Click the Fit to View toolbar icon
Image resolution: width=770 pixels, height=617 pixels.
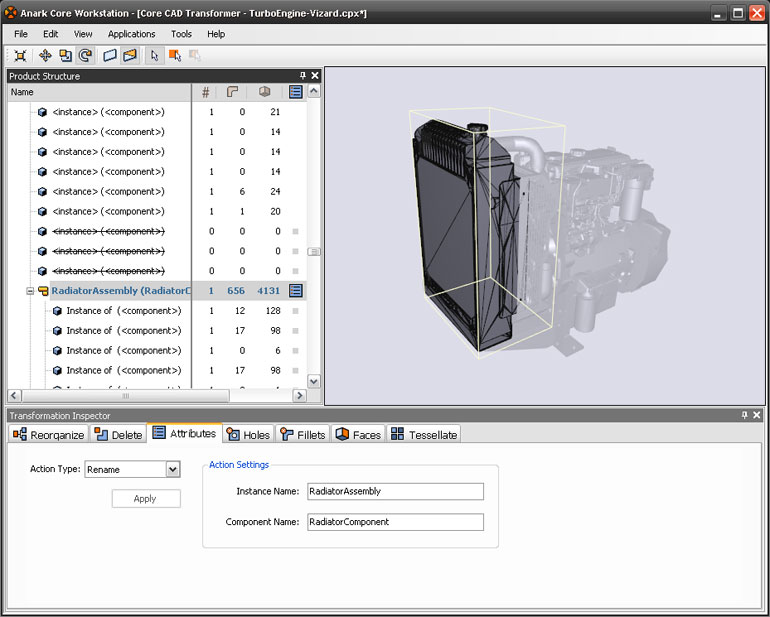coord(20,56)
